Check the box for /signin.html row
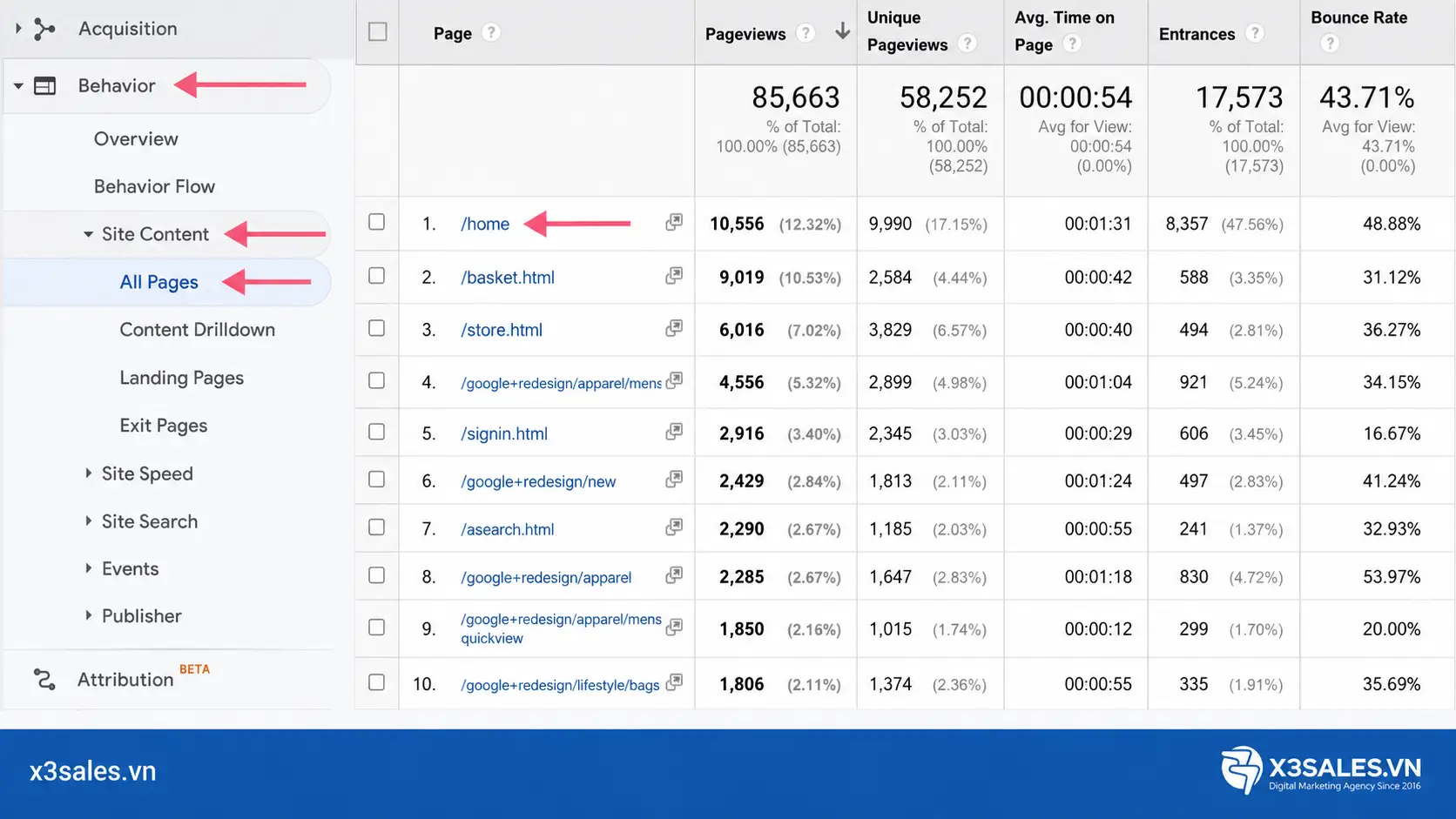This screenshot has height=819, width=1456. click(376, 432)
